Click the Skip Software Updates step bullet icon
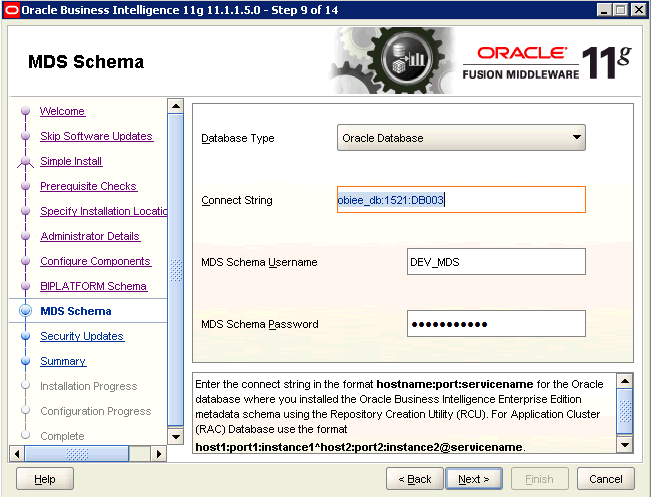651x497 pixels. pos(25,136)
